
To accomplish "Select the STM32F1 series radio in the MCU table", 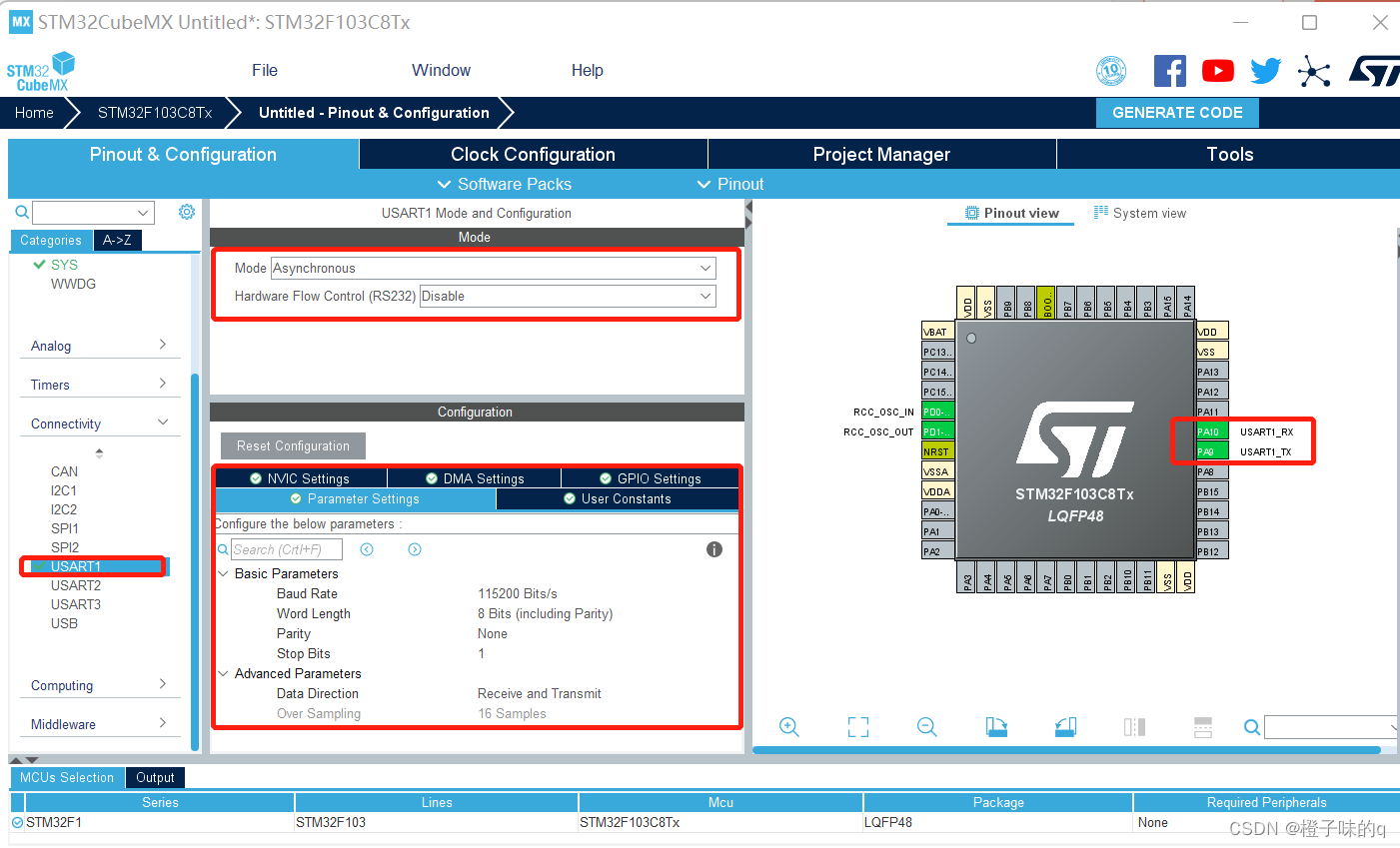I will click(17, 822).
